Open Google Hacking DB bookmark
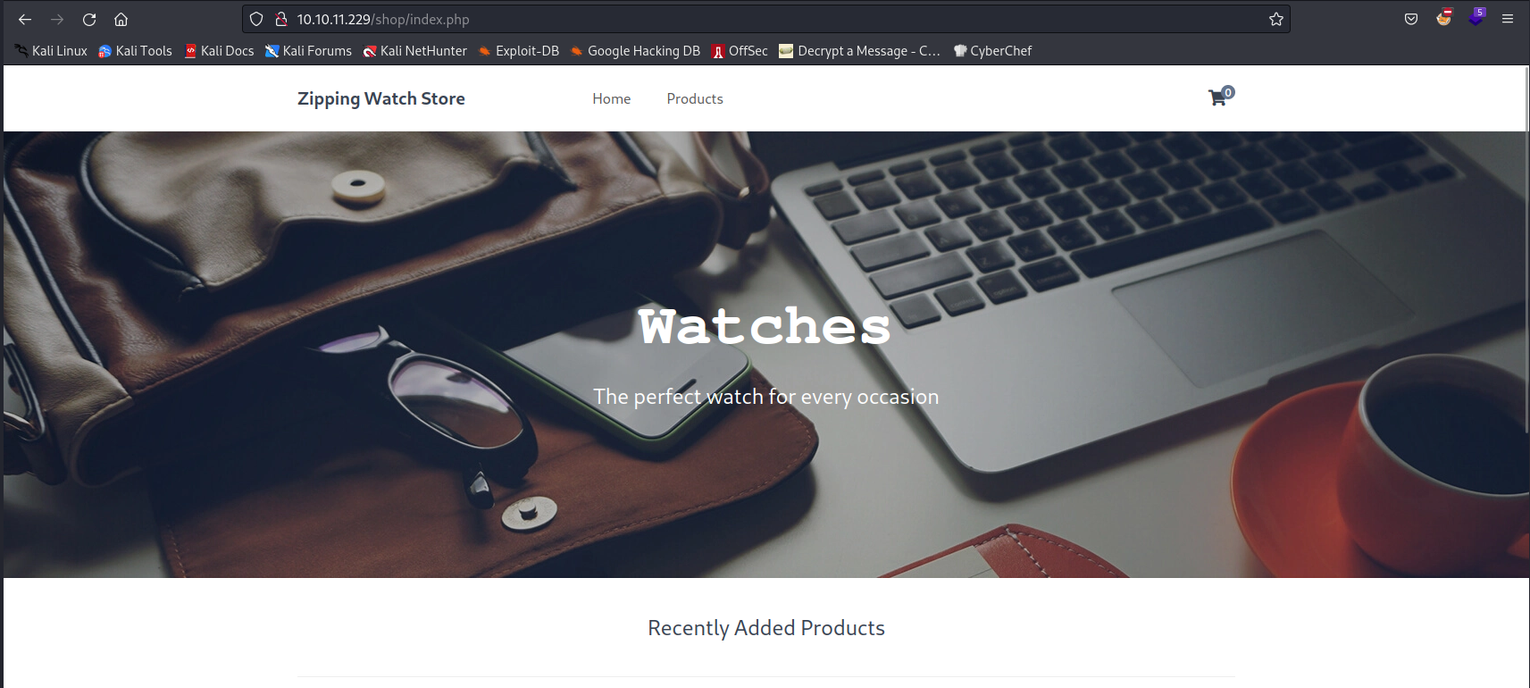The height and width of the screenshot is (688, 1530). [635, 50]
